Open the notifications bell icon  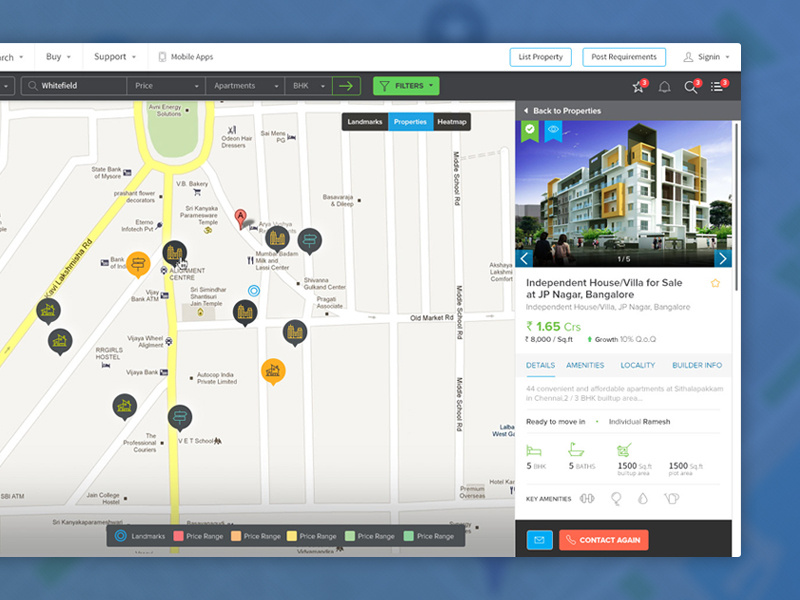coord(664,87)
